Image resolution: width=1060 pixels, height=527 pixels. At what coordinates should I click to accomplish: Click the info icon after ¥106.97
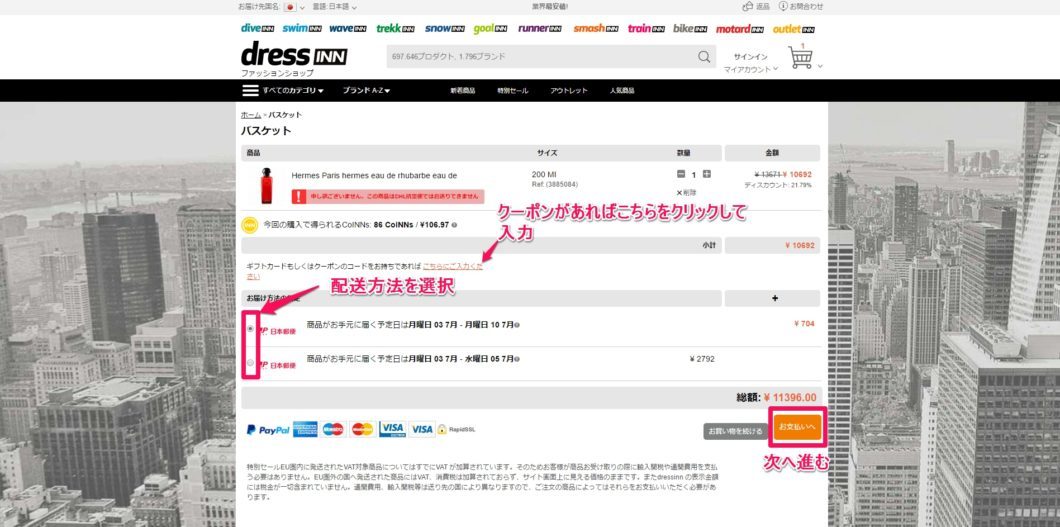[454, 225]
